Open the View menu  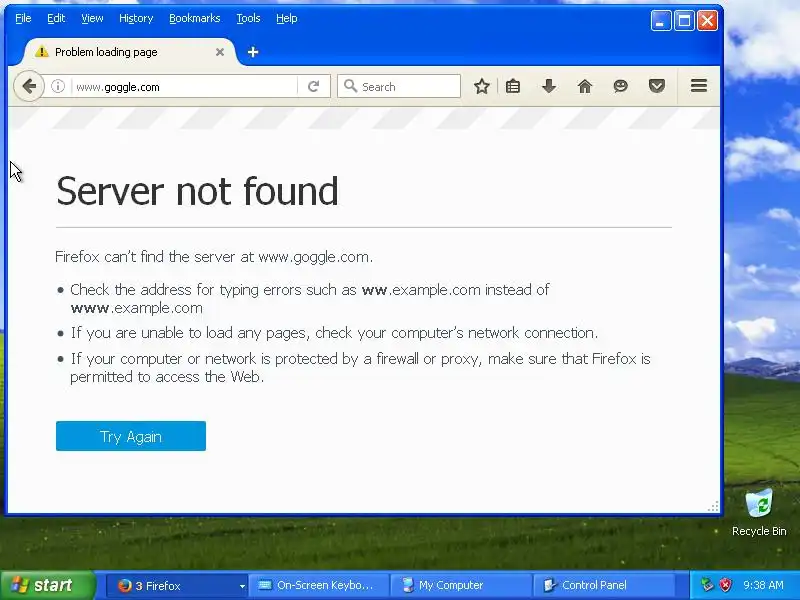(x=92, y=18)
